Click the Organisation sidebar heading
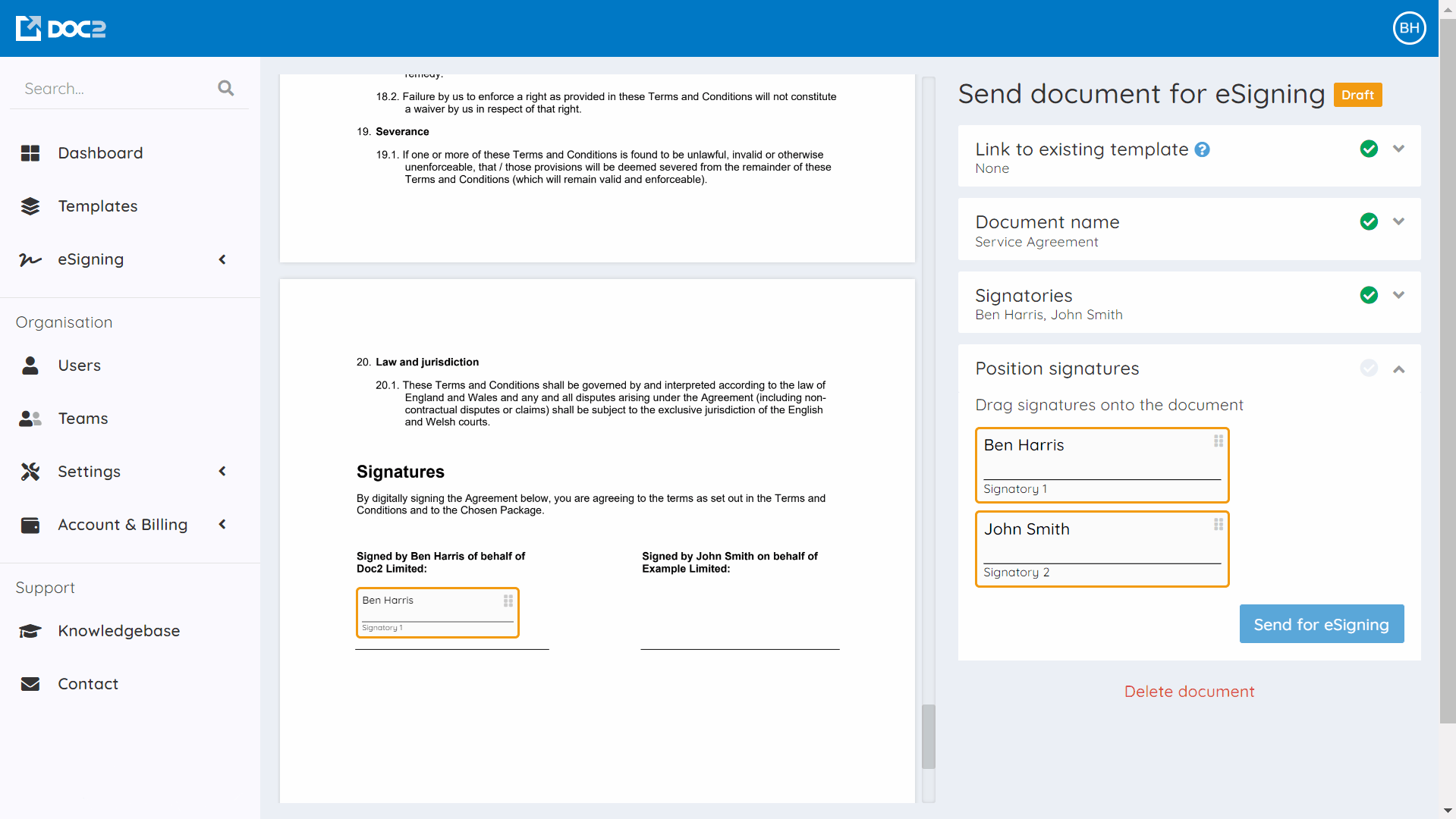This screenshot has width=1456, height=819. pyautogui.click(x=64, y=322)
